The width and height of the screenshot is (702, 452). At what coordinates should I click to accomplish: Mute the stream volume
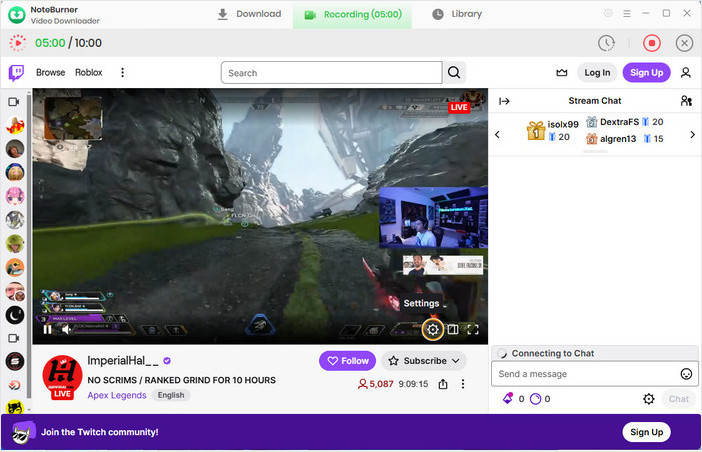pyautogui.click(x=66, y=329)
